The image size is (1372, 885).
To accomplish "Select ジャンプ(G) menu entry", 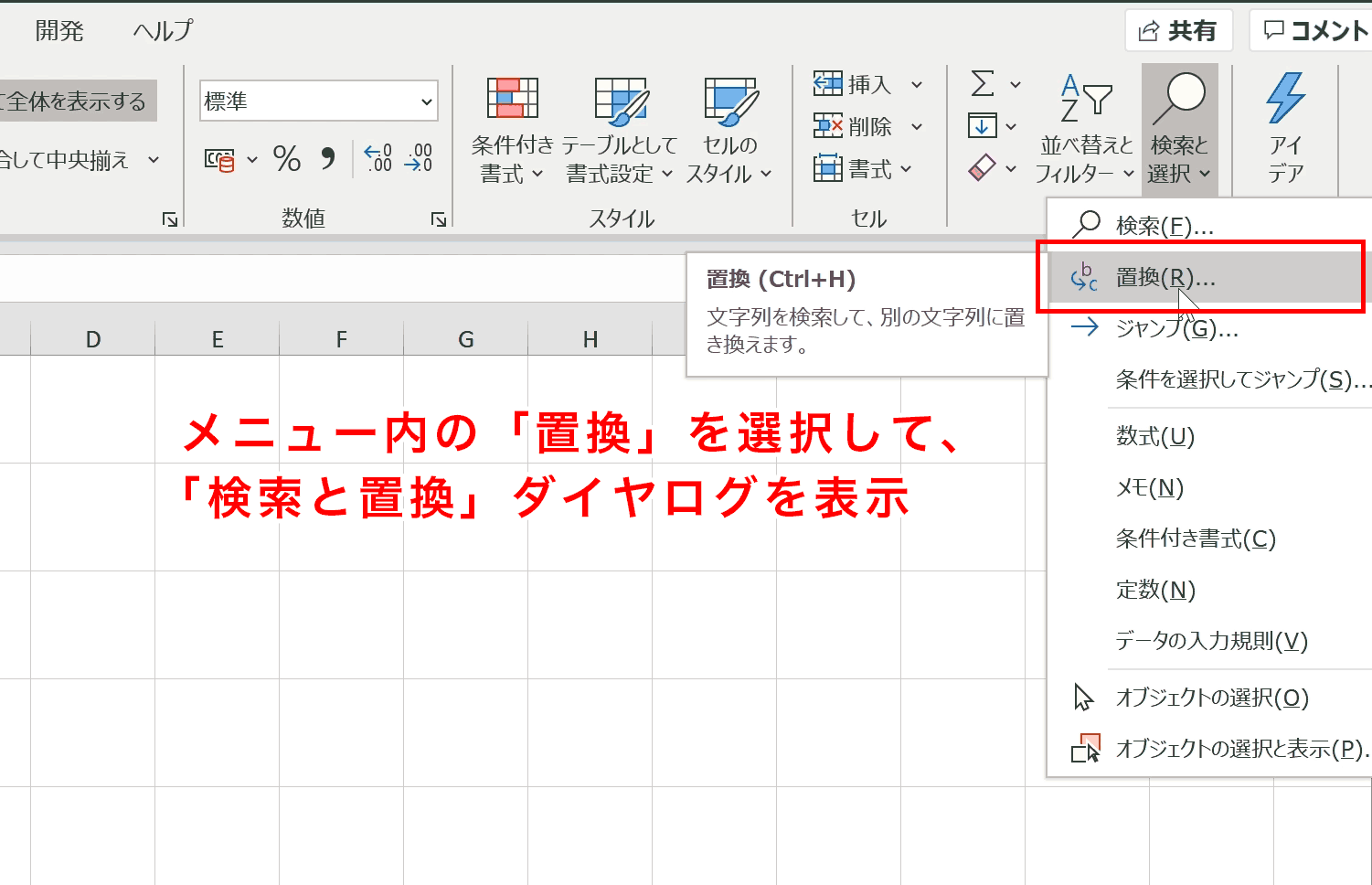I will click(x=1209, y=328).
